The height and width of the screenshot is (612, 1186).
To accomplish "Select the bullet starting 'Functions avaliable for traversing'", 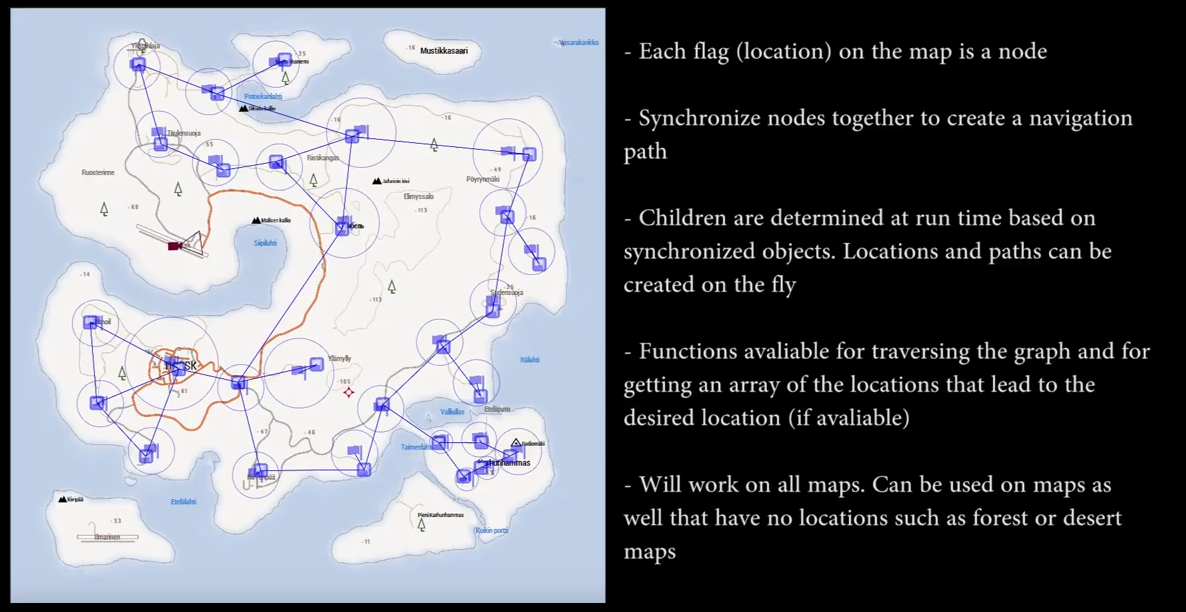I will tap(886, 385).
